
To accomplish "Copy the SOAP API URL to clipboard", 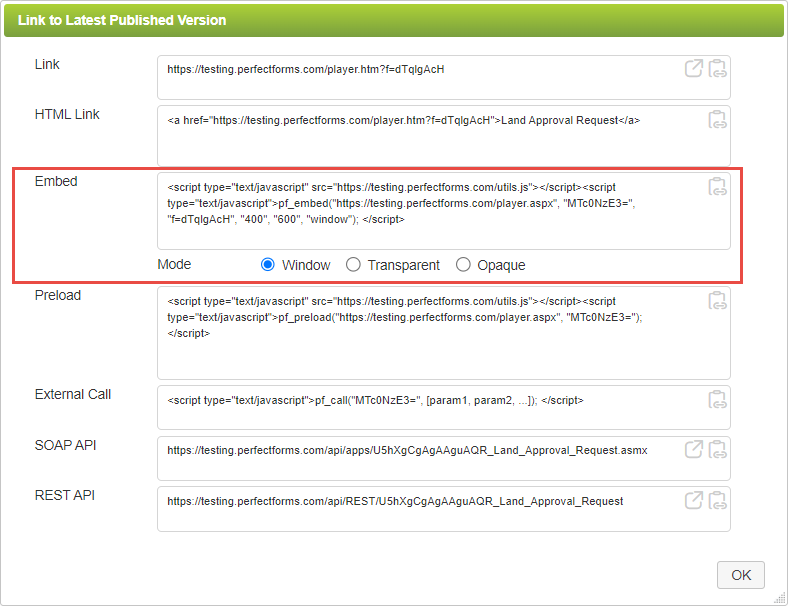I will point(717,449).
